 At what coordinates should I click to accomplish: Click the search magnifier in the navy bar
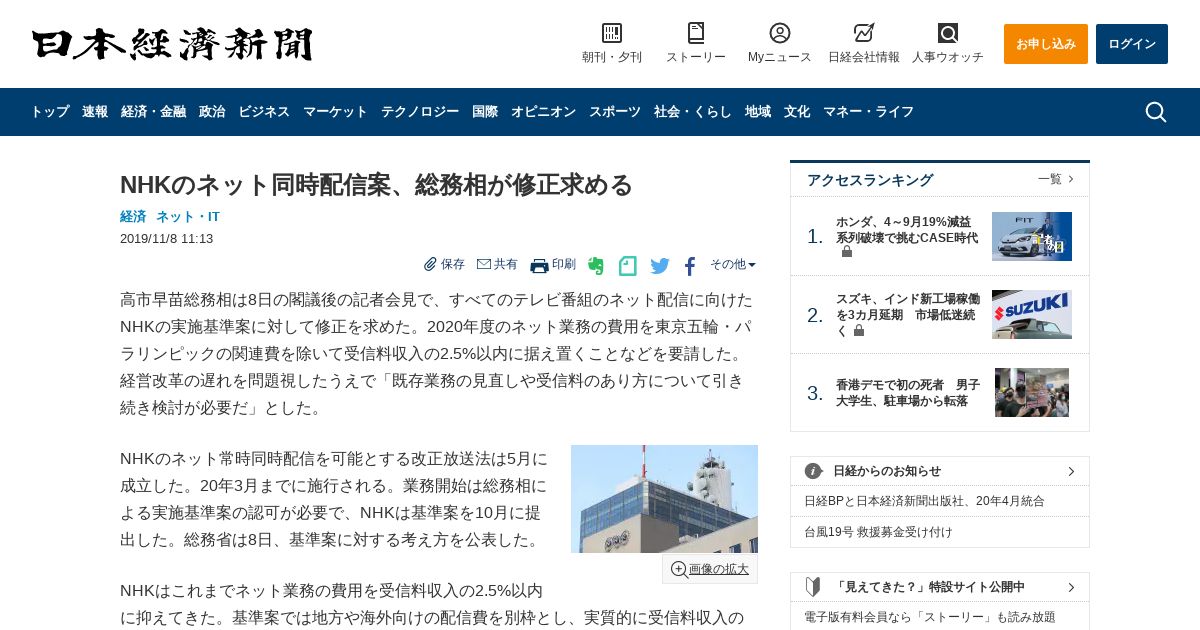click(1156, 112)
